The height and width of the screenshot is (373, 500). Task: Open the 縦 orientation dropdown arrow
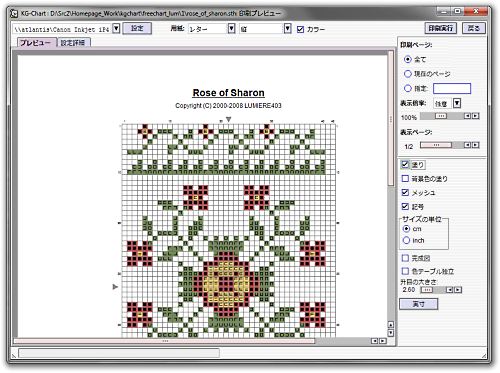(x=288, y=29)
